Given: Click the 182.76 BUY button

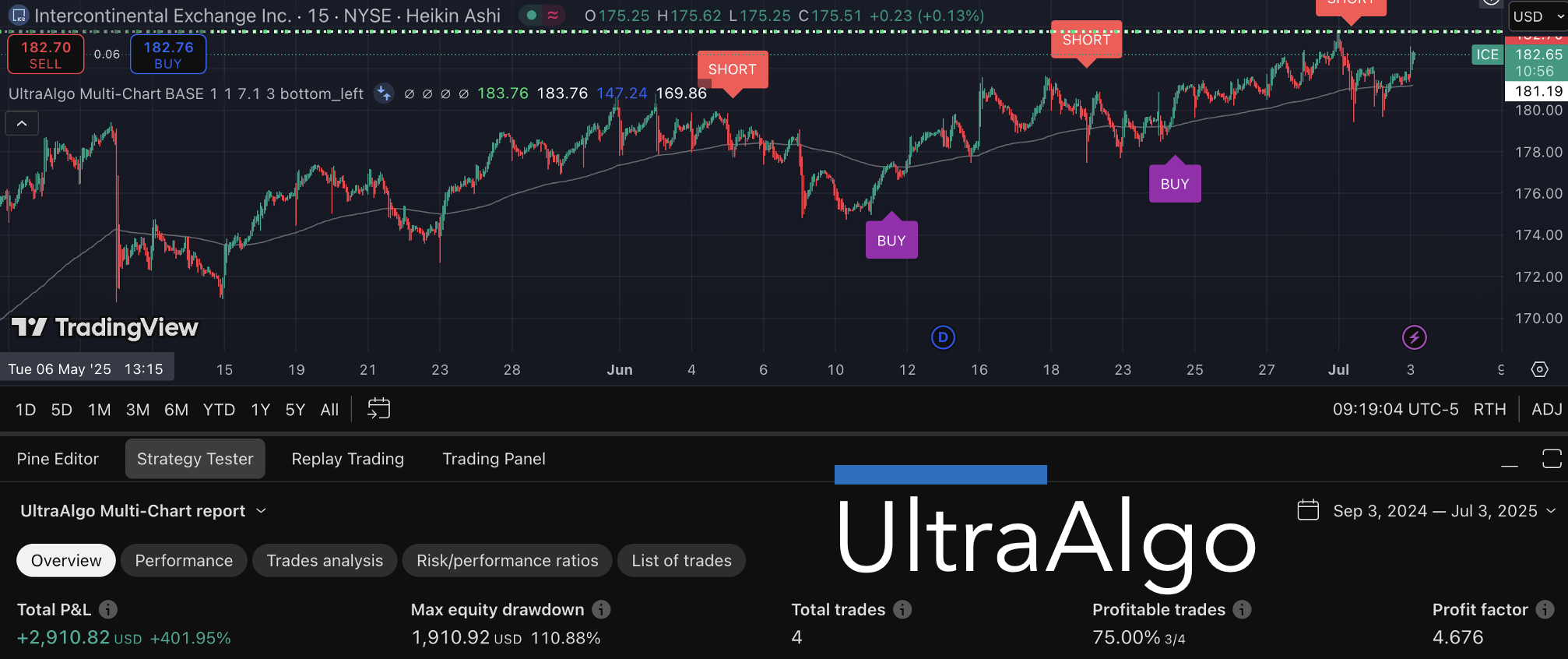Looking at the screenshot, I should tap(168, 55).
